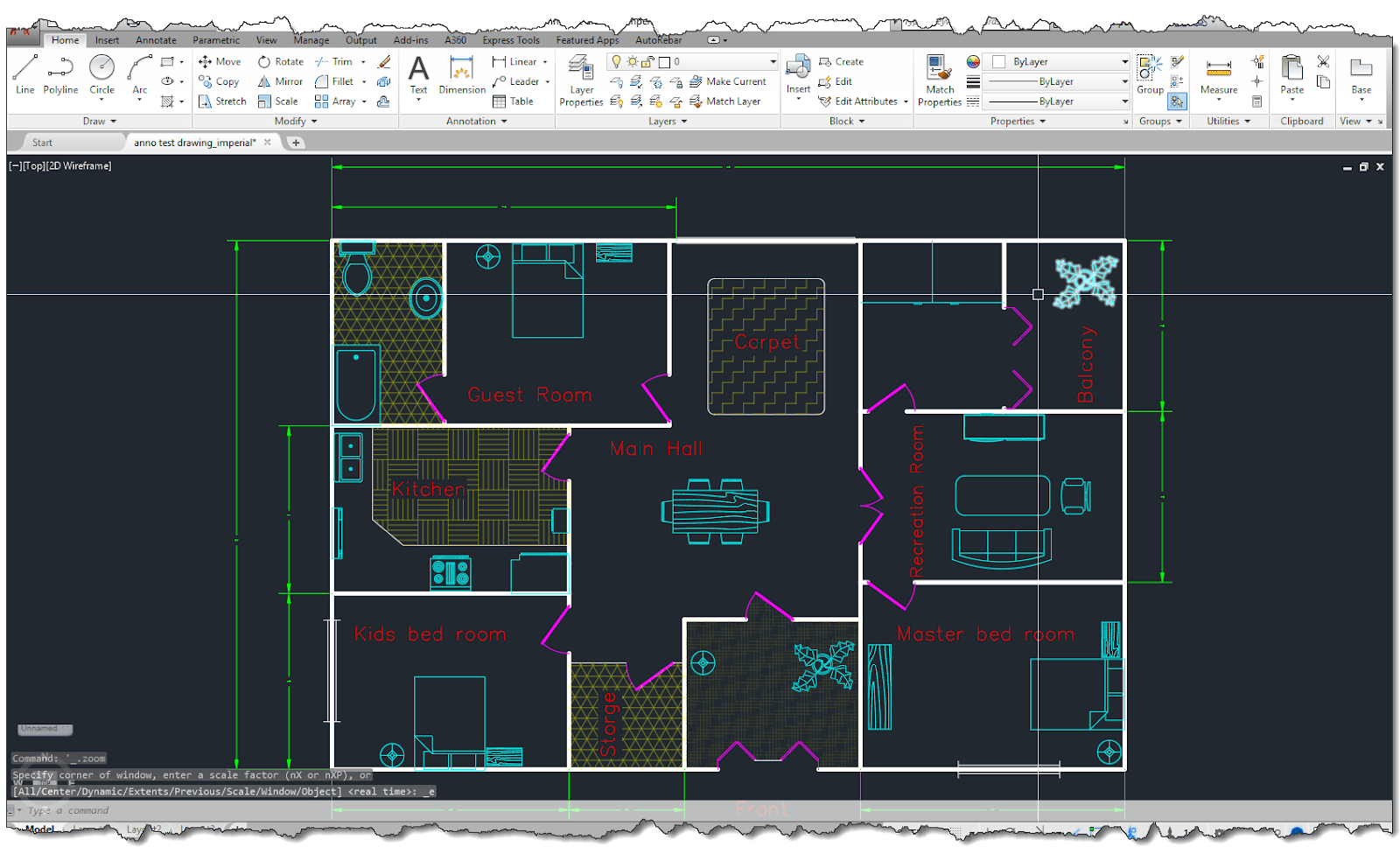1400x847 pixels.
Task: Click the Leader tool
Action: (x=515, y=81)
